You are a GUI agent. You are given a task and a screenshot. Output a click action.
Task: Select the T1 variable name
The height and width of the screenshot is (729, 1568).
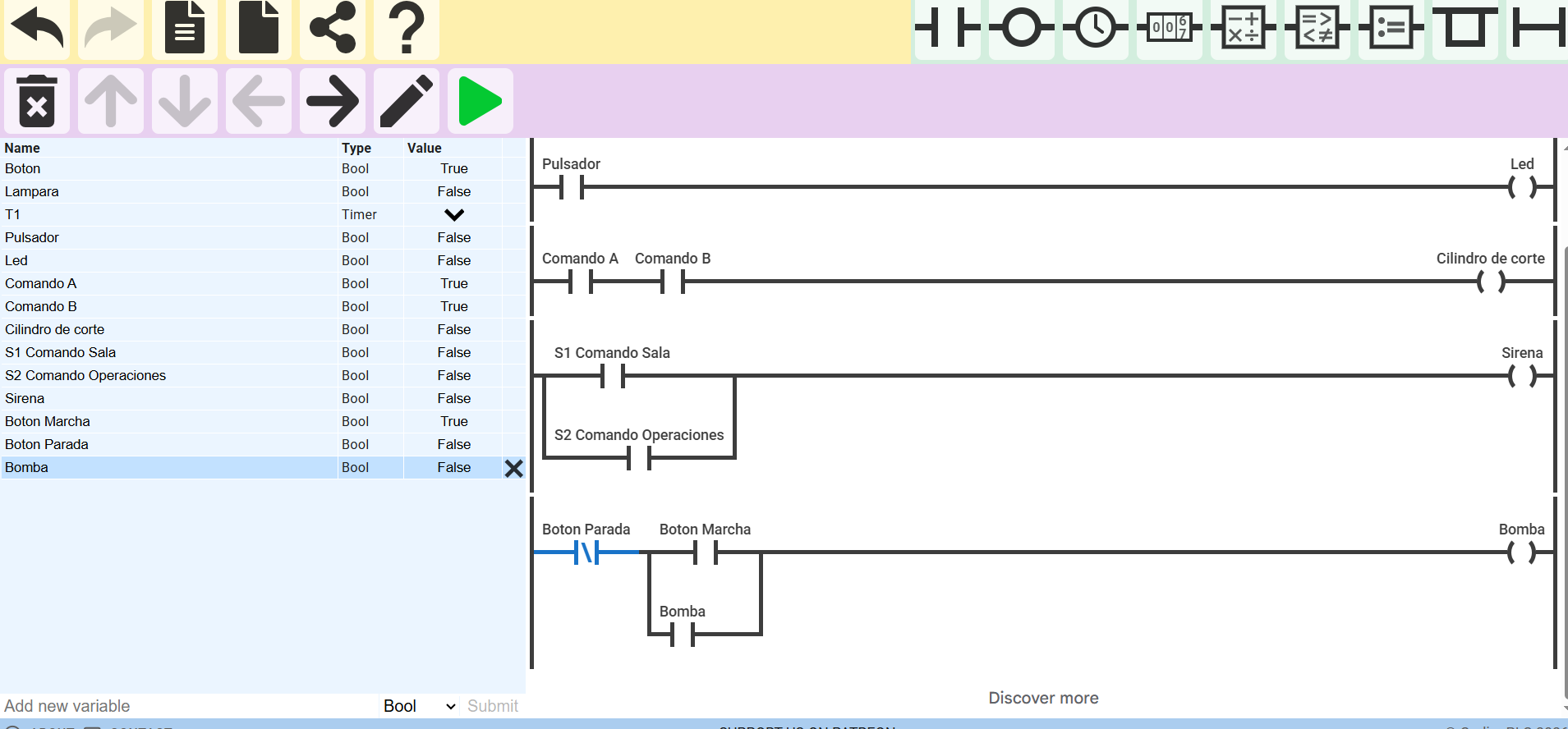point(12,214)
